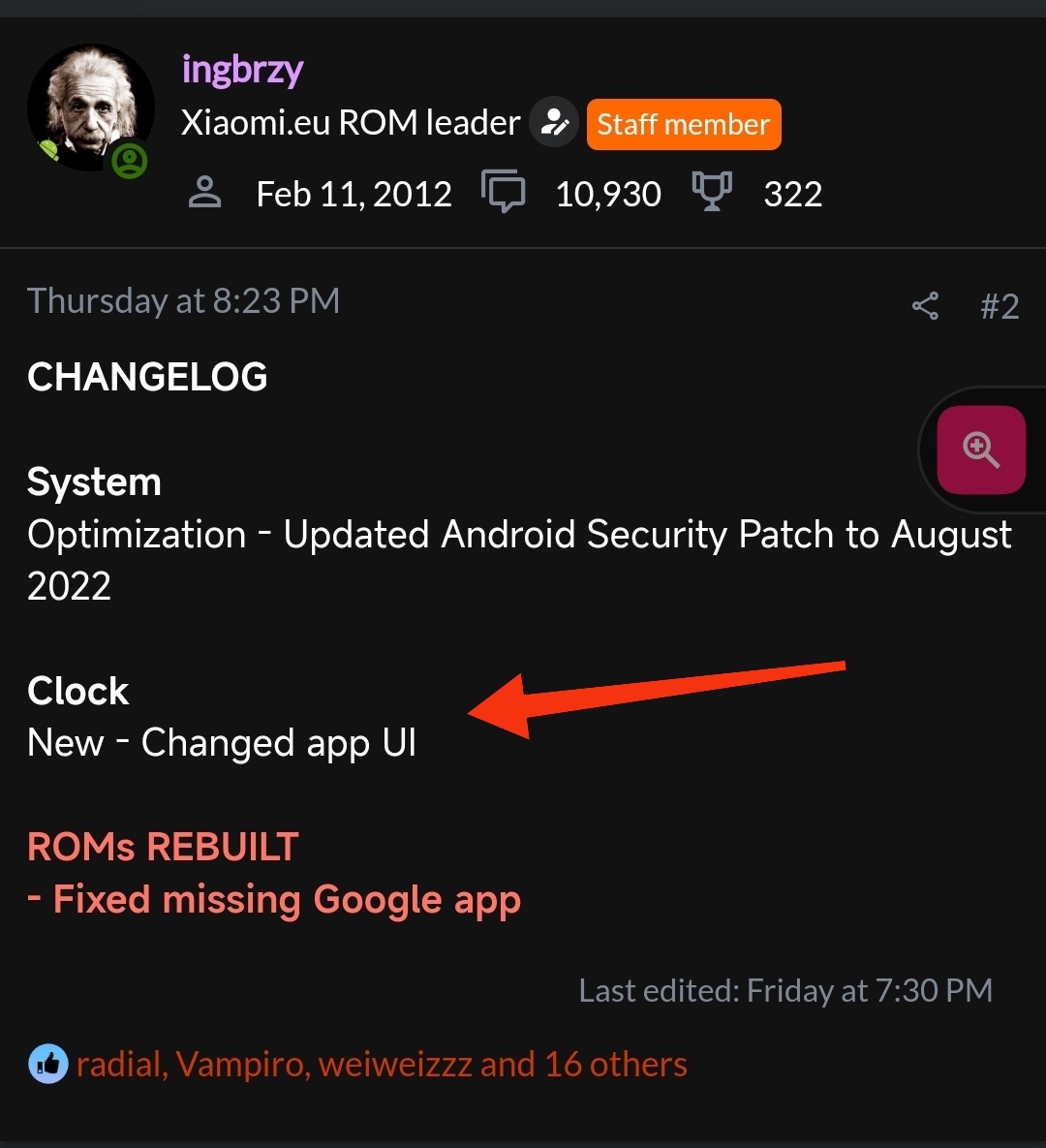The height and width of the screenshot is (1148, 1046).
Task: Click the thread starter pencil icon
Action: click(554, 123)
